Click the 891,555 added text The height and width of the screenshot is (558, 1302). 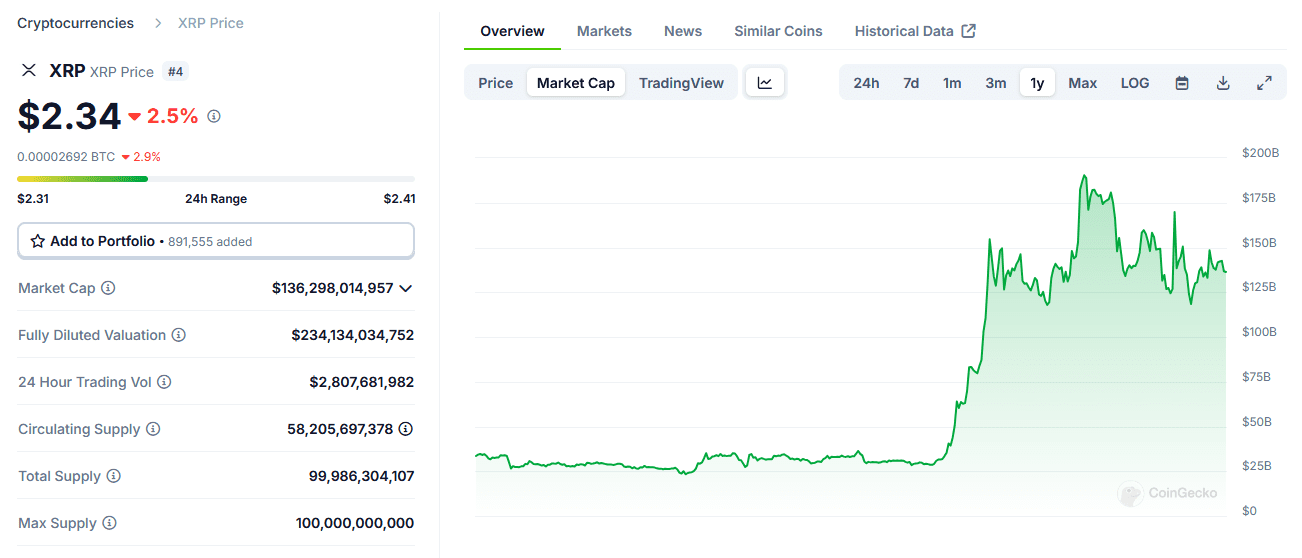pyautogui.click(x=210, y=242)
